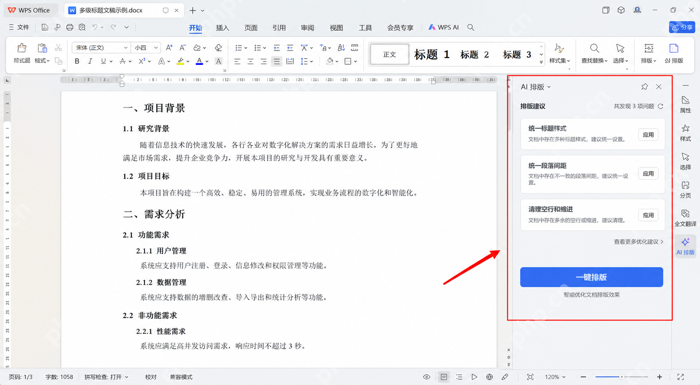The image size is (700, 385).
Task: Select the 正文 style box
Action: click(x=389, y=54)
